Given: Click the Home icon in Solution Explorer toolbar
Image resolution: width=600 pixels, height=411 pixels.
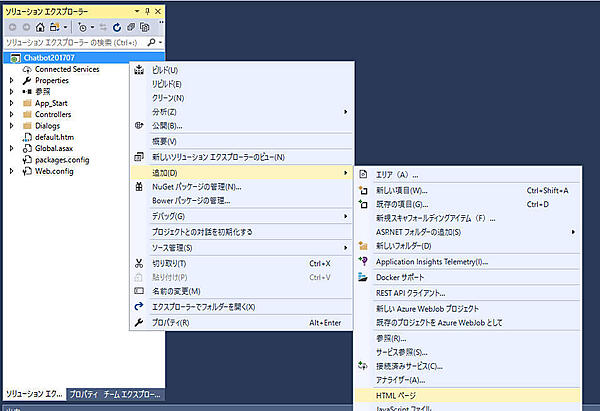Looking at the screenshot, I should (41, 27).
